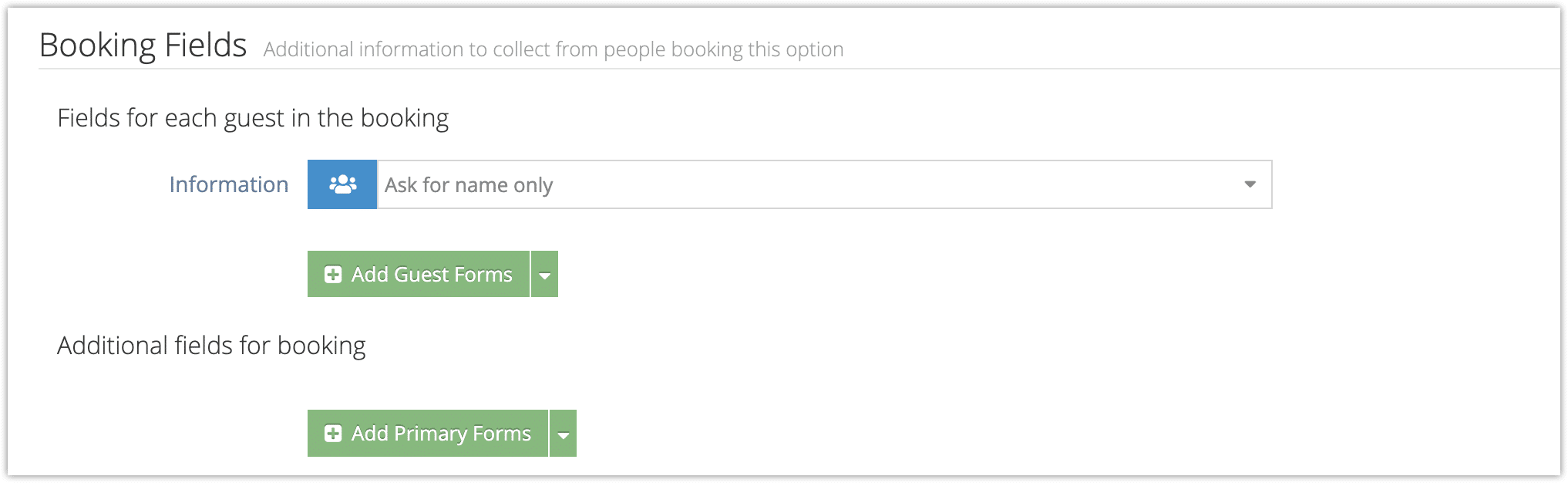Click plus icon on Add Guest Forms
Image resolution: width=1568 pixels, height=483 pixels.
pos(333,275)
